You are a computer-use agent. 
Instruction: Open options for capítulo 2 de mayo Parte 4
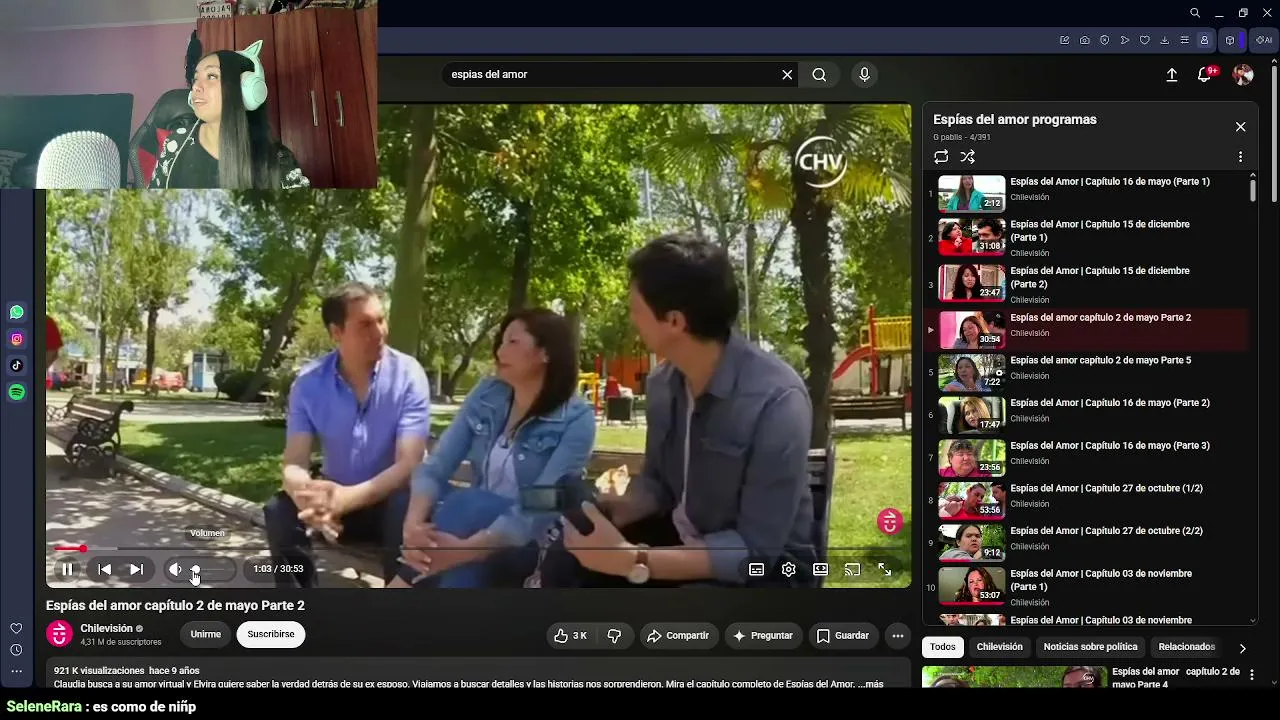tap(1251, 676)
